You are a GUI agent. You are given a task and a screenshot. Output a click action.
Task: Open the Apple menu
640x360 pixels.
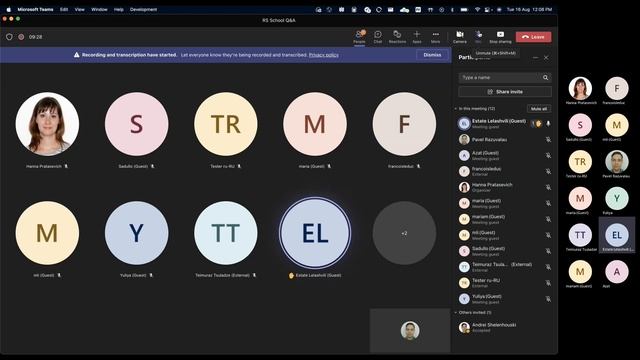point(9,9)
